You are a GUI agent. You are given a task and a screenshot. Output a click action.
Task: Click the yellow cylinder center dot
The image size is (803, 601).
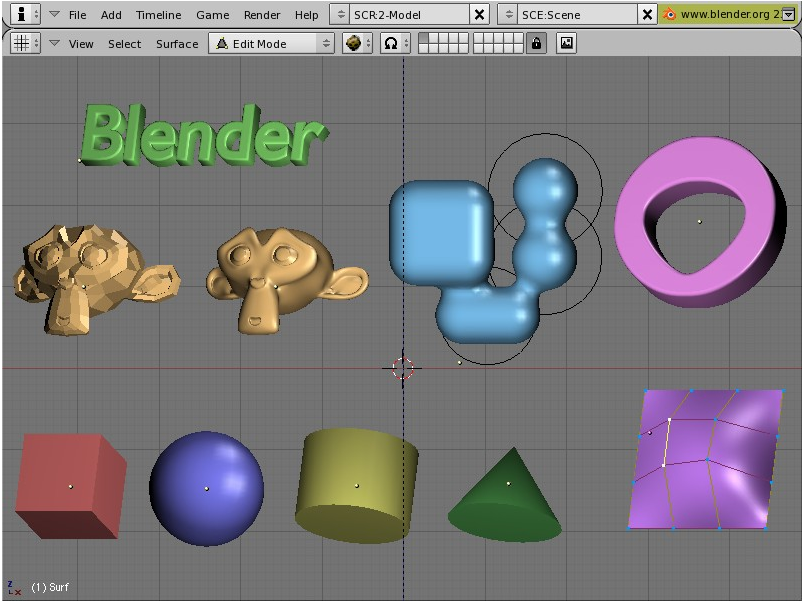tap(357, 485)
